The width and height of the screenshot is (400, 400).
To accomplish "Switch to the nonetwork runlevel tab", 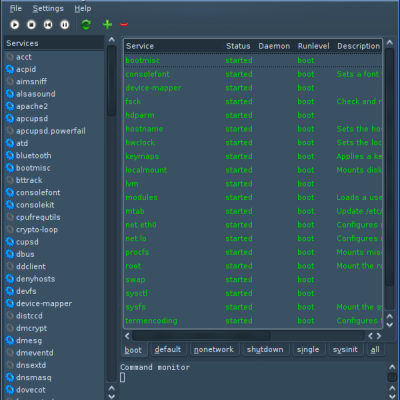I will 214,350.
